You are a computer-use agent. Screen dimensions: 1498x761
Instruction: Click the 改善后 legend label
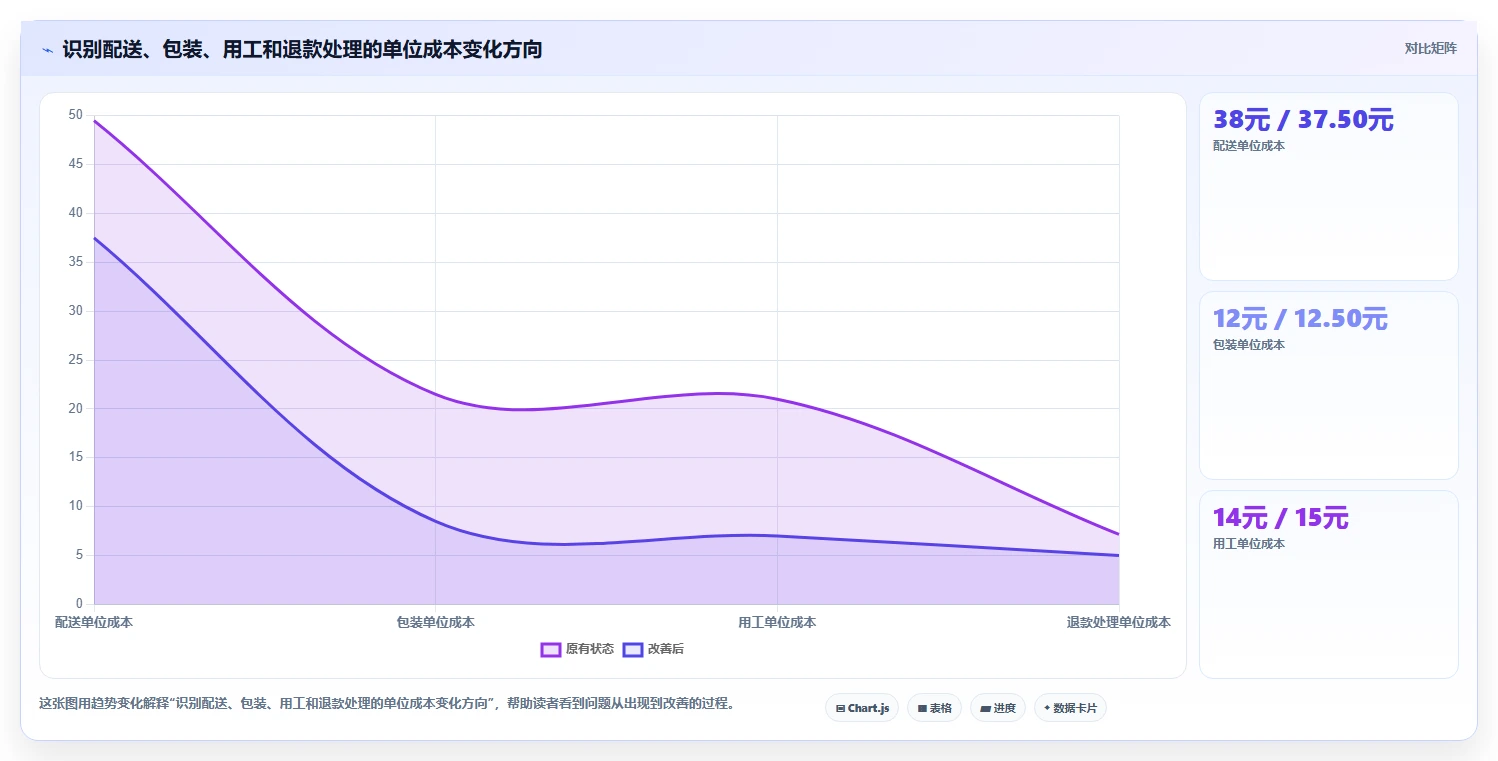tap(666, 650)
